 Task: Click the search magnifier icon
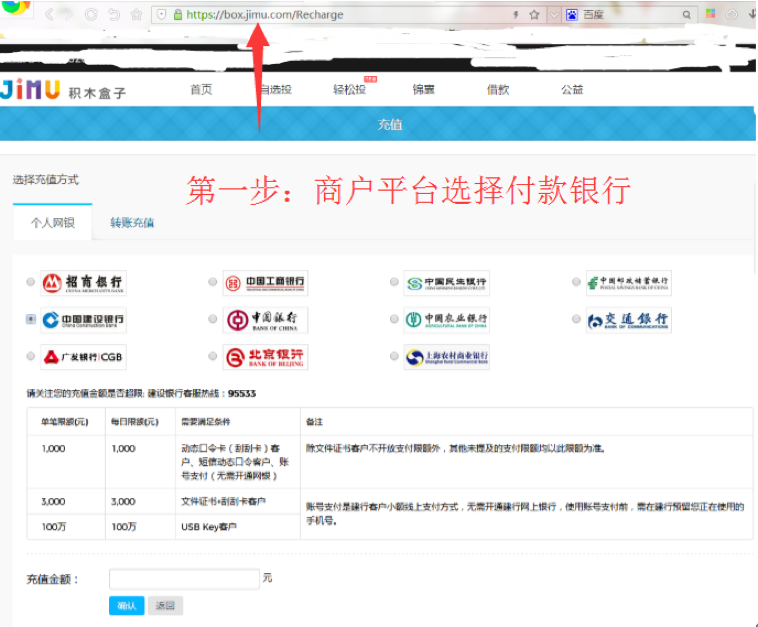(686, 15)
